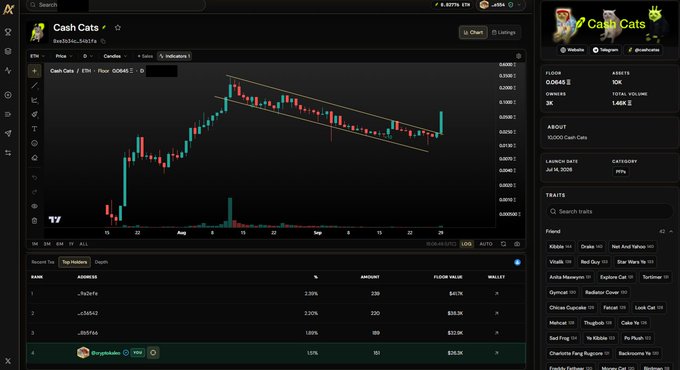
Task: Set chart range to ALL
Action: coord(84,244)
